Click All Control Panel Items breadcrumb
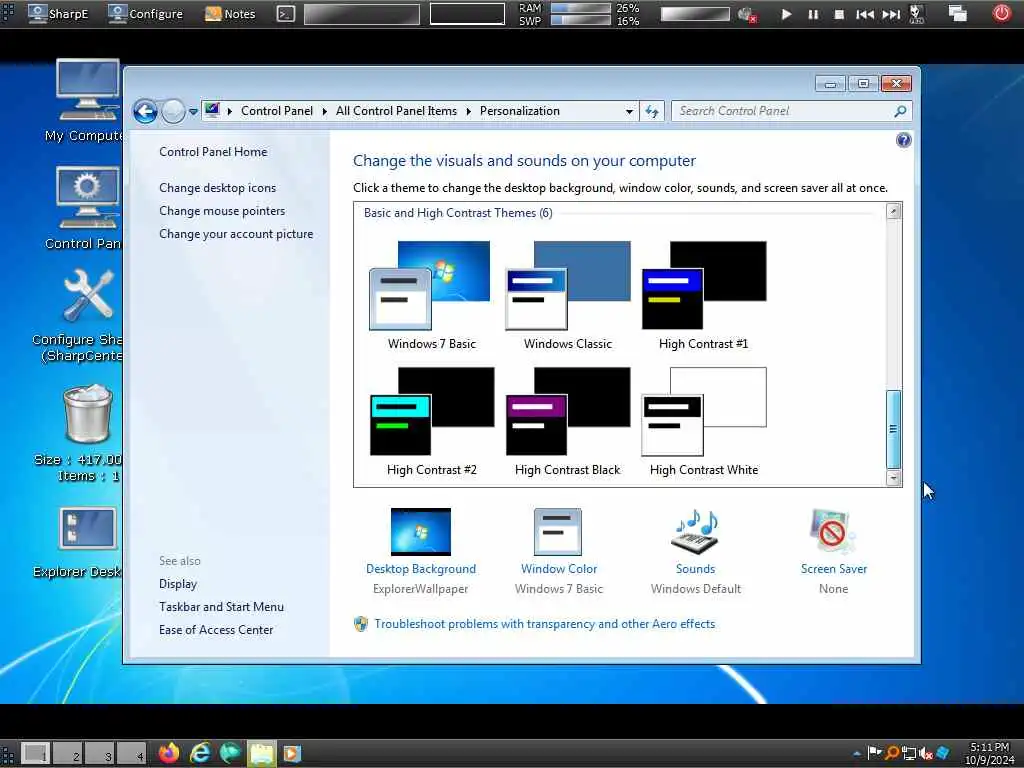Viewport: 1024px width, 768px height. click(396, 111)
